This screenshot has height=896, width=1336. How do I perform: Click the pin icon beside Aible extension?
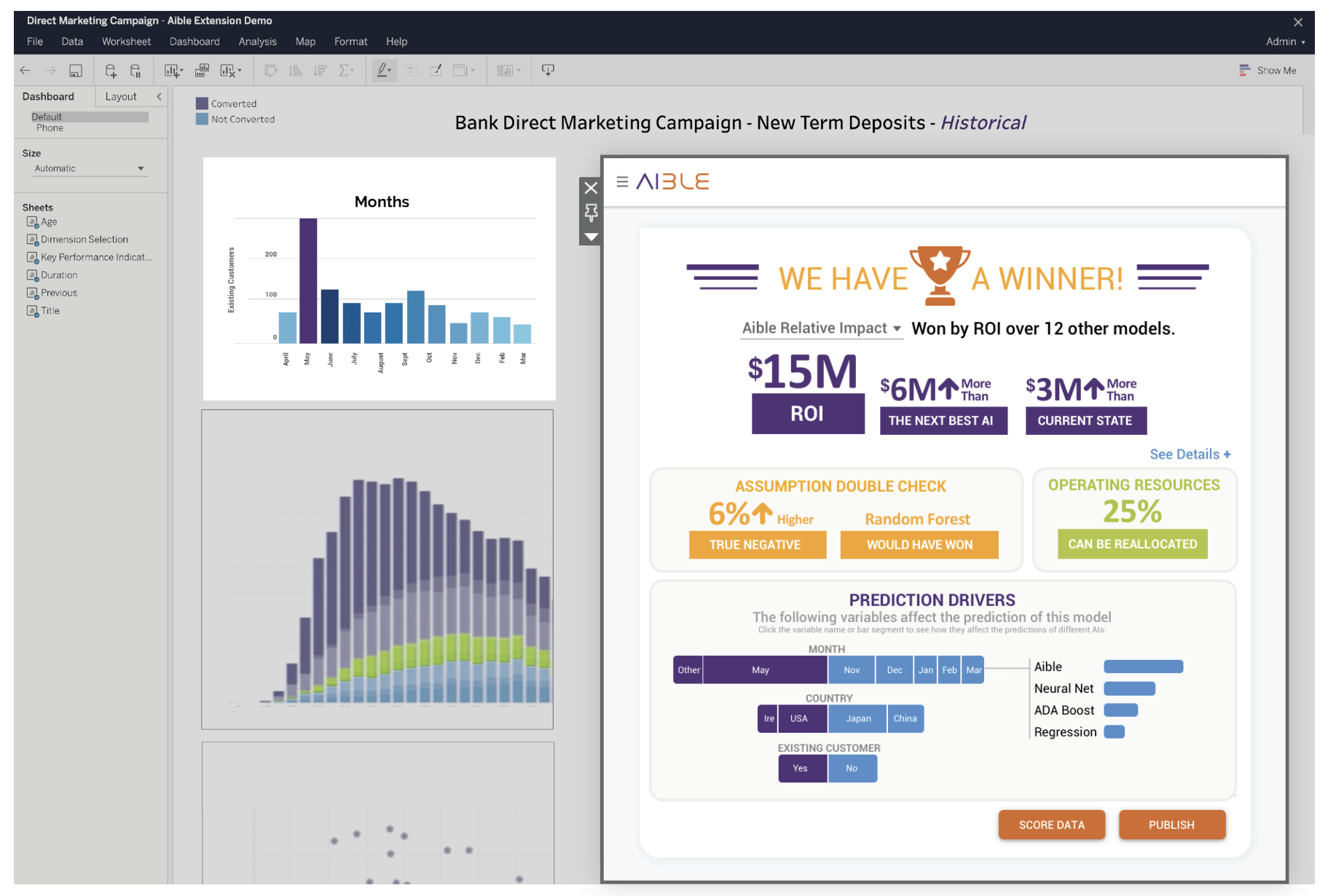591,213
